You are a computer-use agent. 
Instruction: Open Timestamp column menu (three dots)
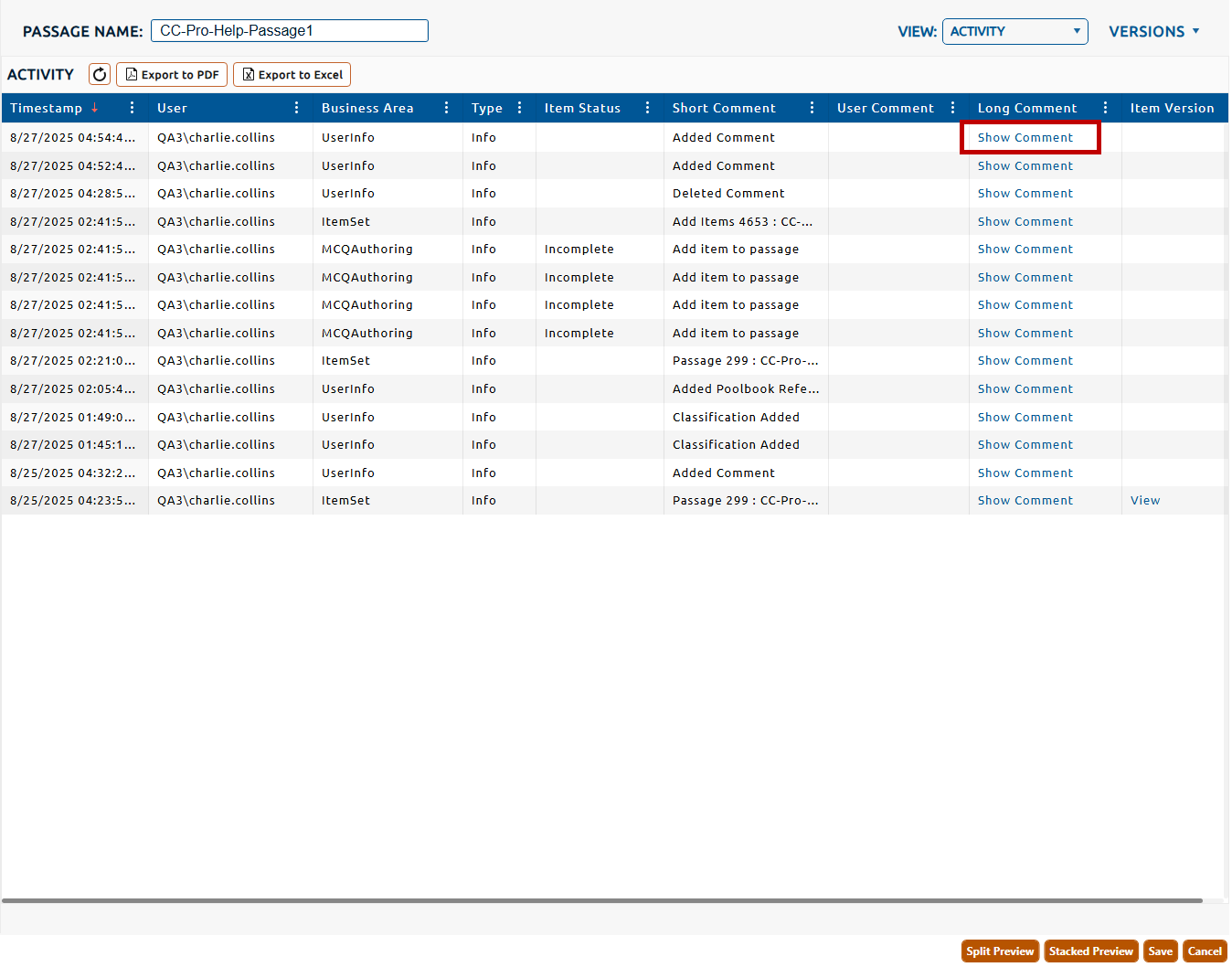[133, 108]
